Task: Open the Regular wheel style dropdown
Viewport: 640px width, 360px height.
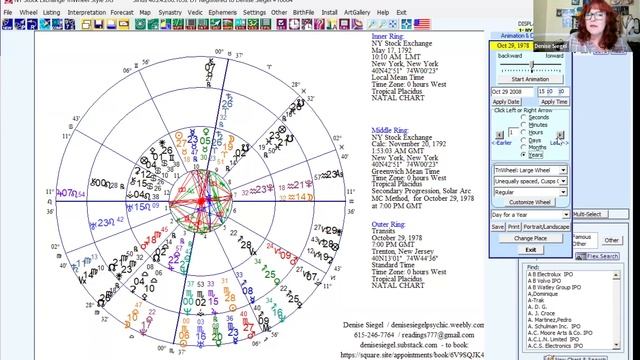Action: (x=563, y=192)
